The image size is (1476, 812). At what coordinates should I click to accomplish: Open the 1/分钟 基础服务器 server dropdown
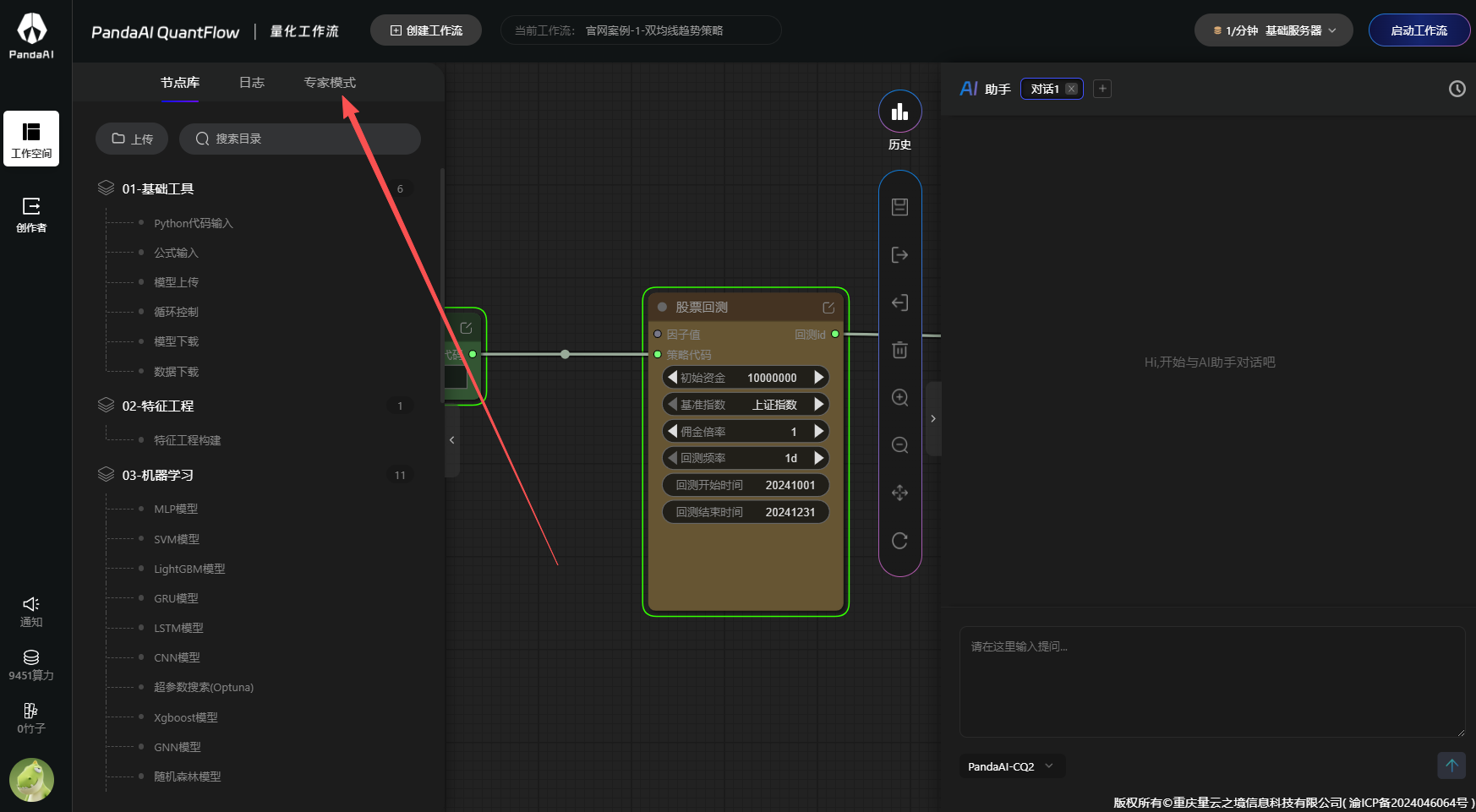pyautogui.click(x=1274, y=30)
